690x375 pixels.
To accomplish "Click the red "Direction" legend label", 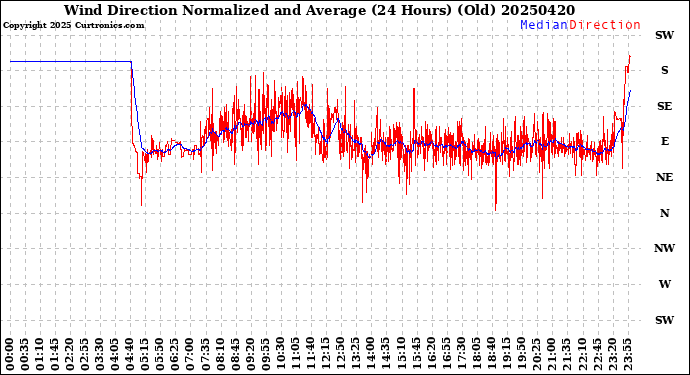I will [x=605, y=25].
